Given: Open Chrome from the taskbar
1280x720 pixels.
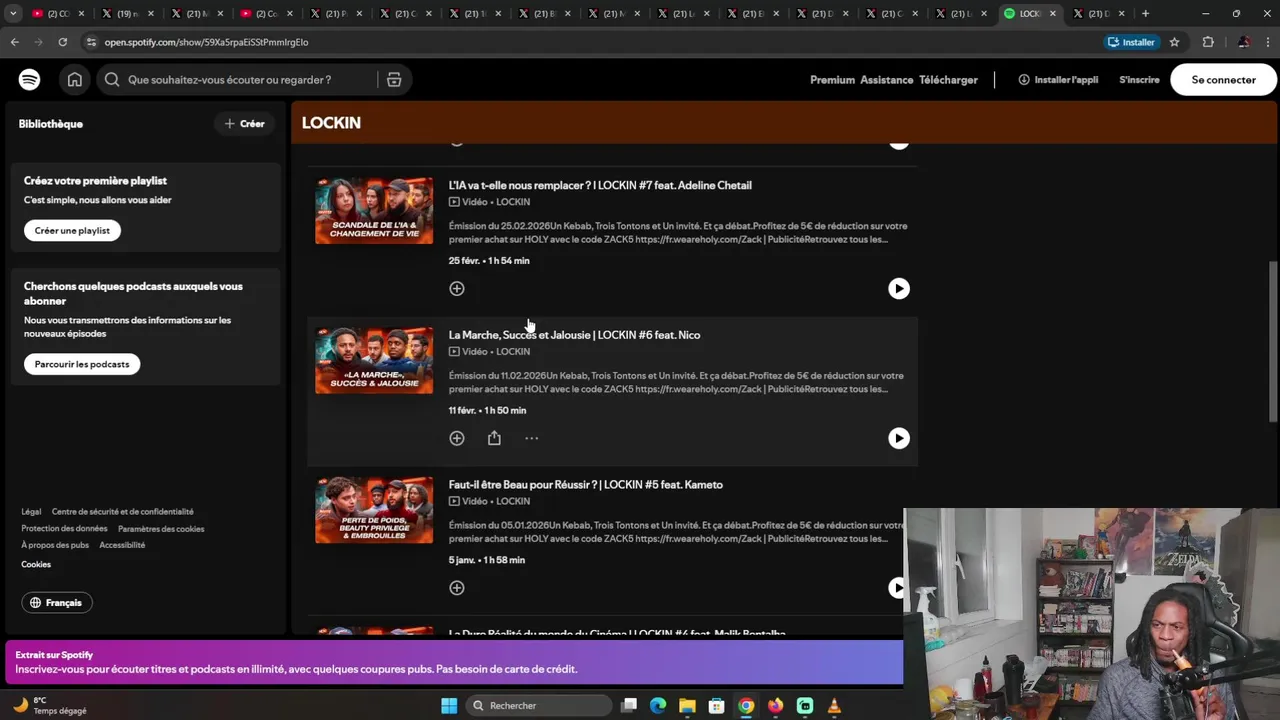Looking at the screenshot, I should point(746,706).
